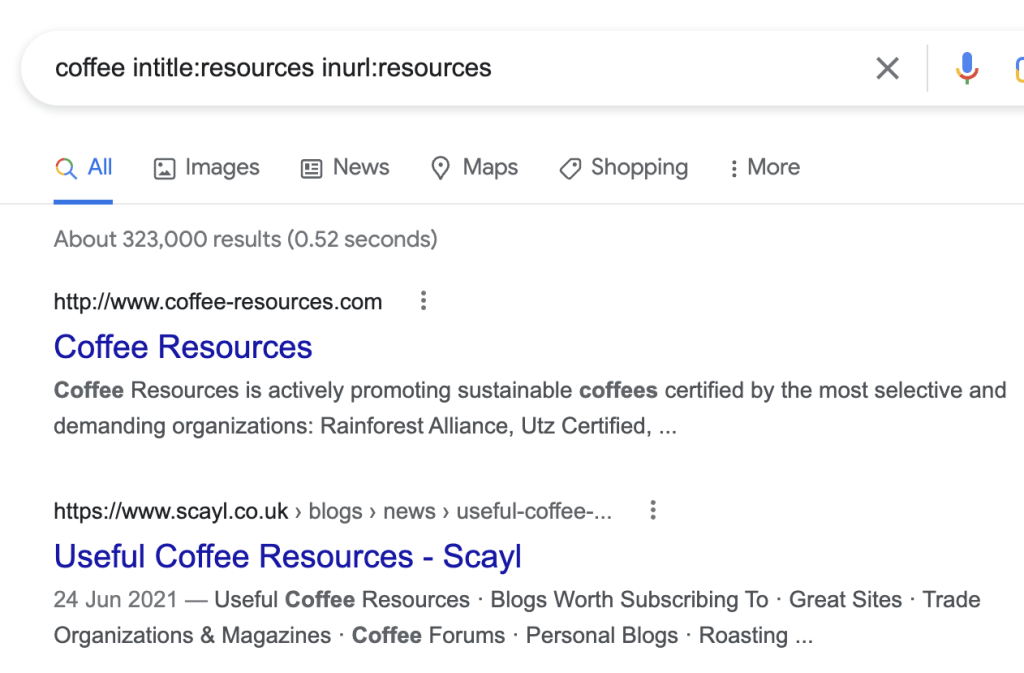Click the Images tab icon

click(x=164, y=167)
